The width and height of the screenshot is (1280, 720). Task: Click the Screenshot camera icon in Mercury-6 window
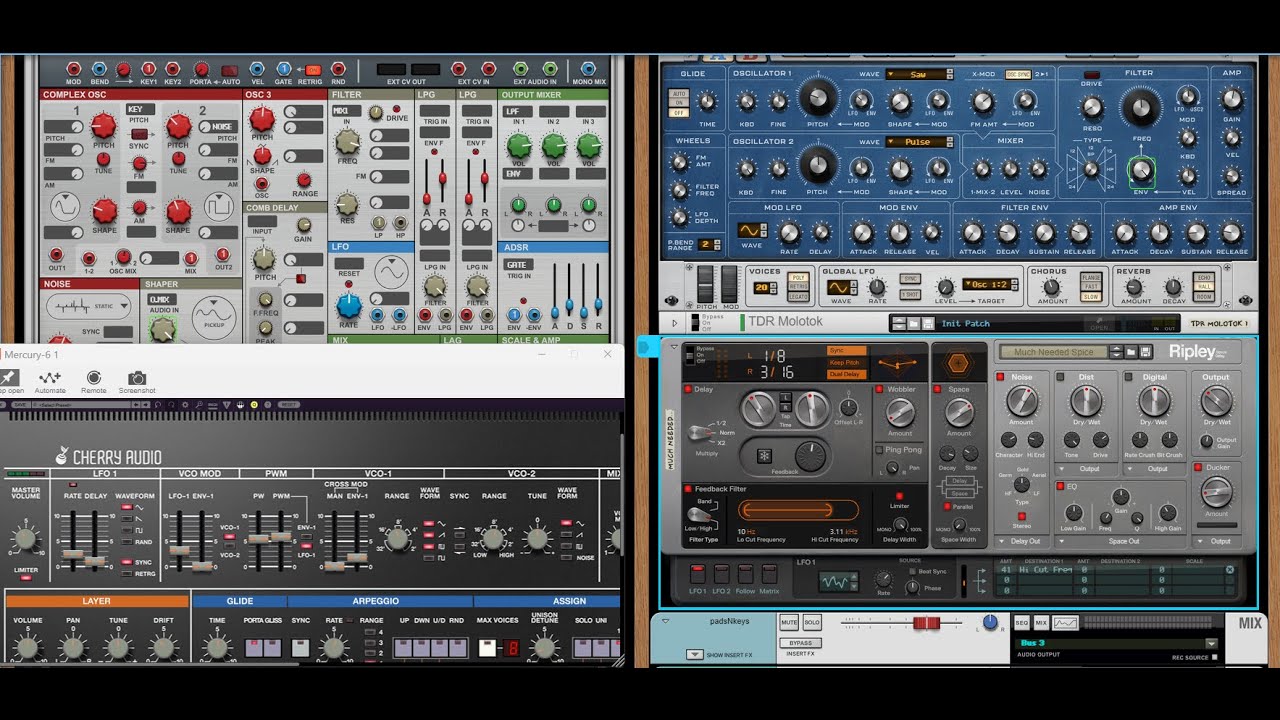pyautogui.click(x=137, y=378)
